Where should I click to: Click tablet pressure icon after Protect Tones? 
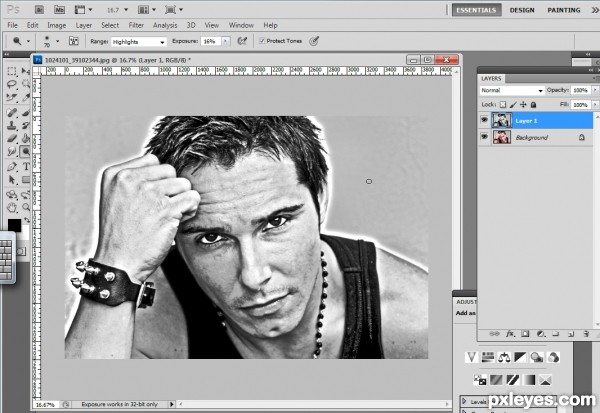point(314,41)
